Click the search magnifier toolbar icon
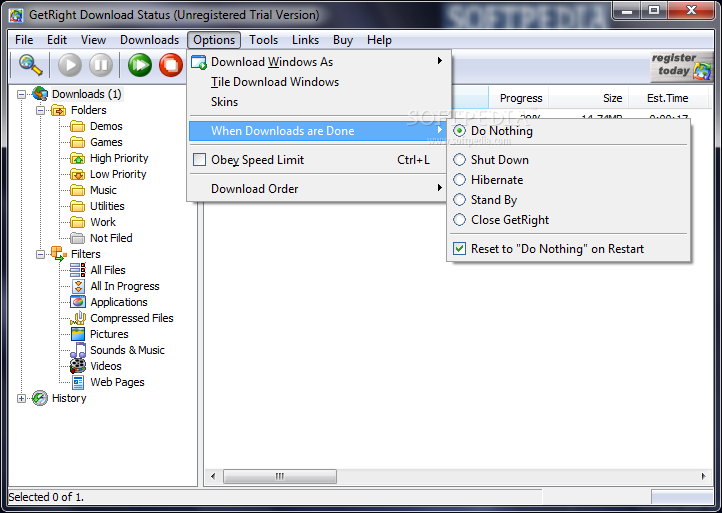The width and height of the screenshot is (722, 513). (x=30, y=64)
